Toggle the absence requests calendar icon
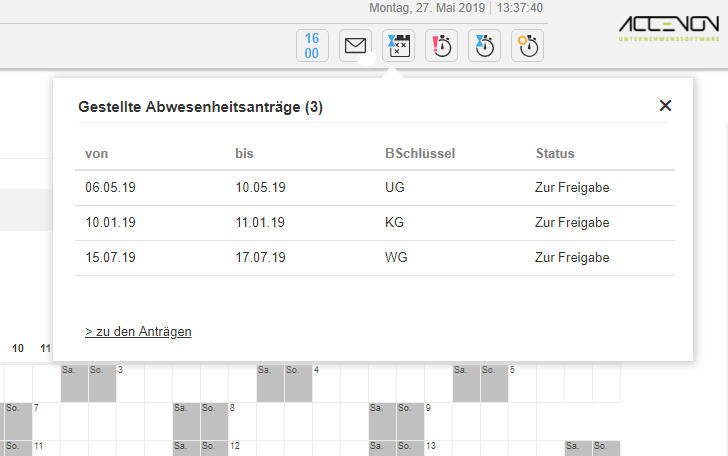This screenshot has width=728, height=456. (398, 46)
